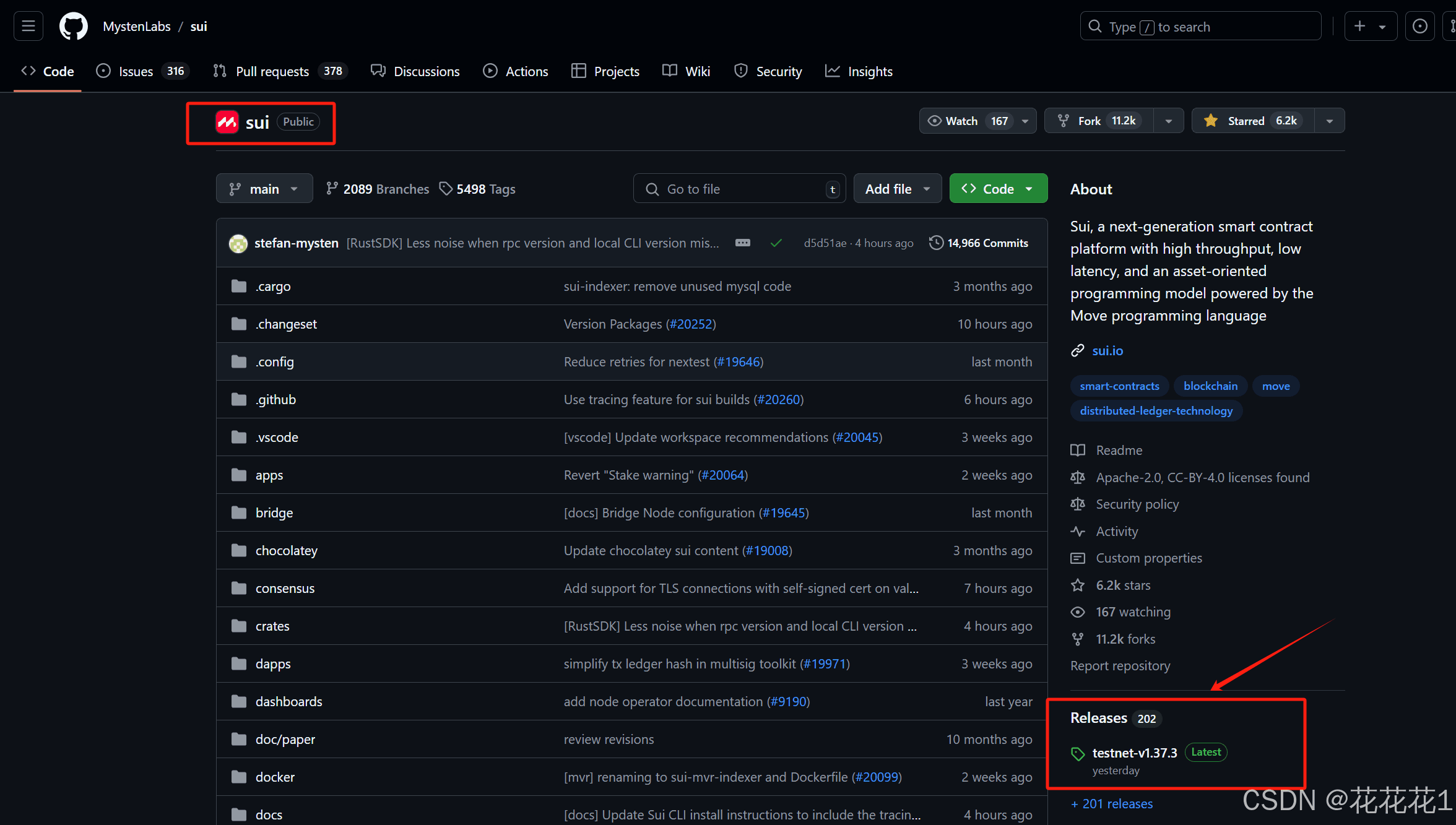The width and height of the screenshot is (1456, 825).
Task: Focus the Go to file search field
Action: pyautogui.click(x=739, y=188)
